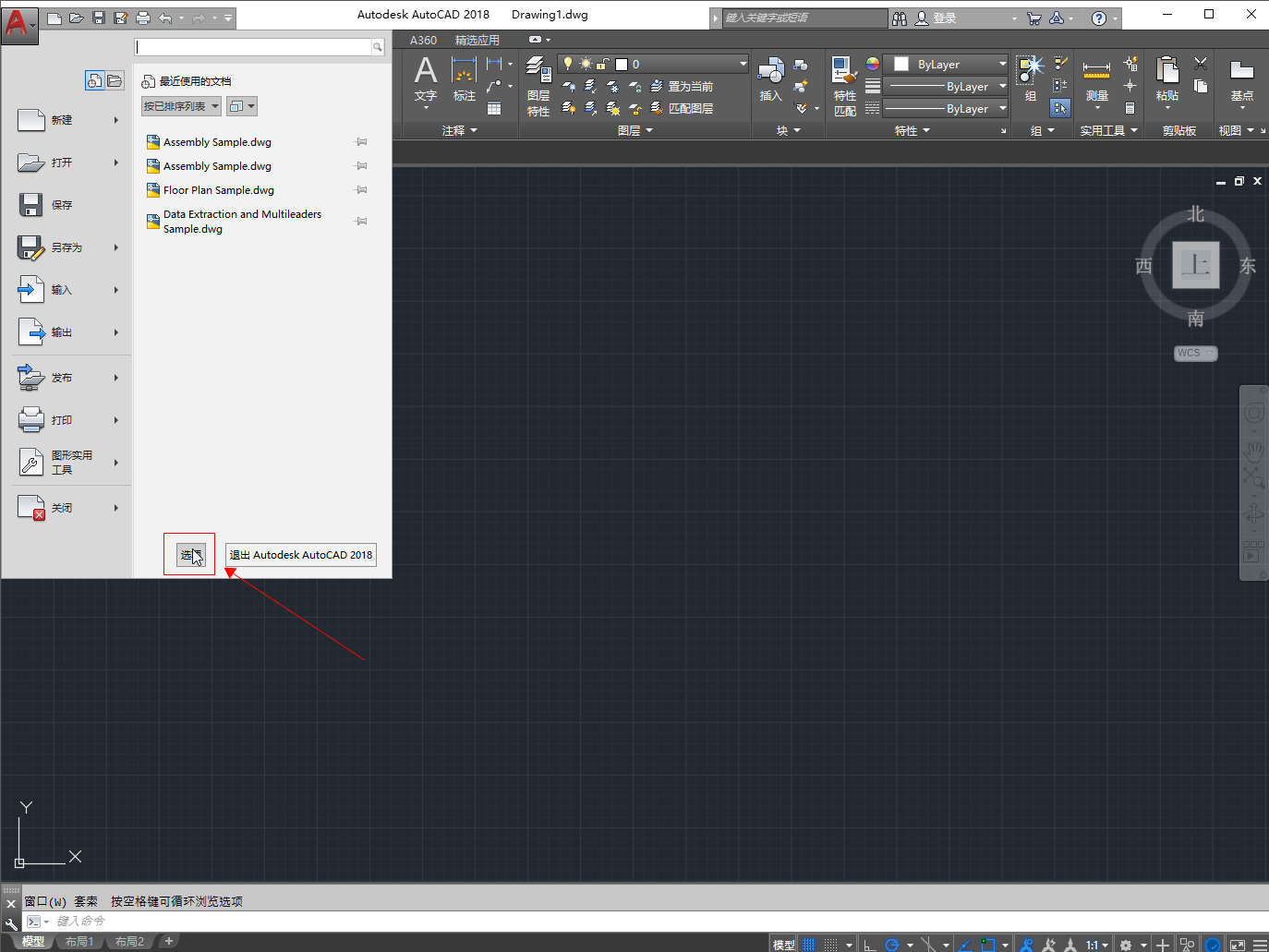This screenshot has height=952, width=1269.
Task: Expand the 图层 panel dropdown
Action: pyautogui.click(x=634, y=131)
